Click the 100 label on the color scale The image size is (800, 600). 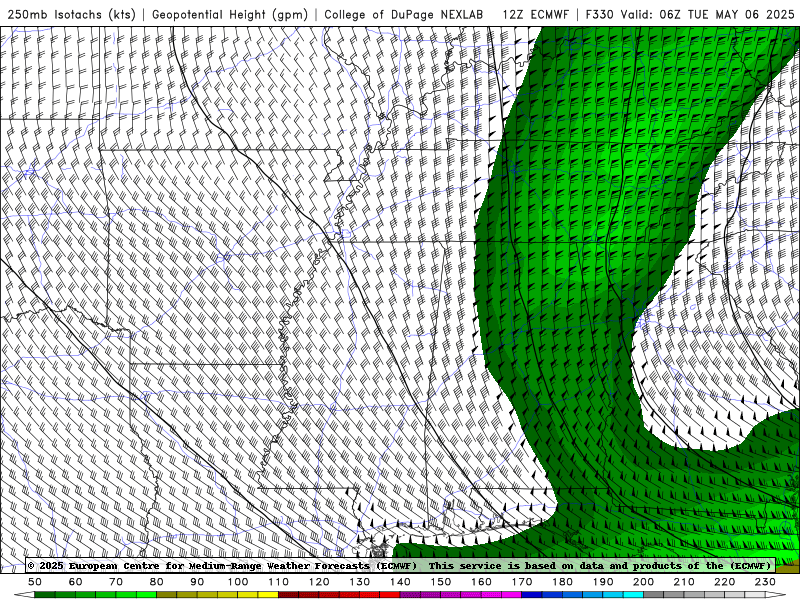[238, 582]
